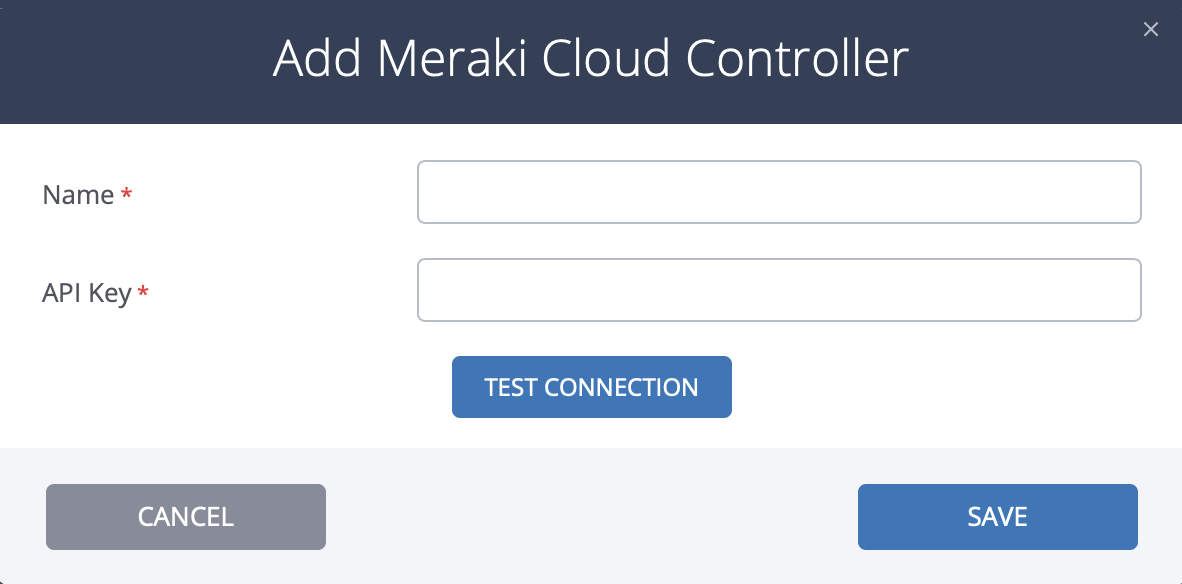Click the red asterisk beside Name

pyautogui.click(x=126, y=195)
